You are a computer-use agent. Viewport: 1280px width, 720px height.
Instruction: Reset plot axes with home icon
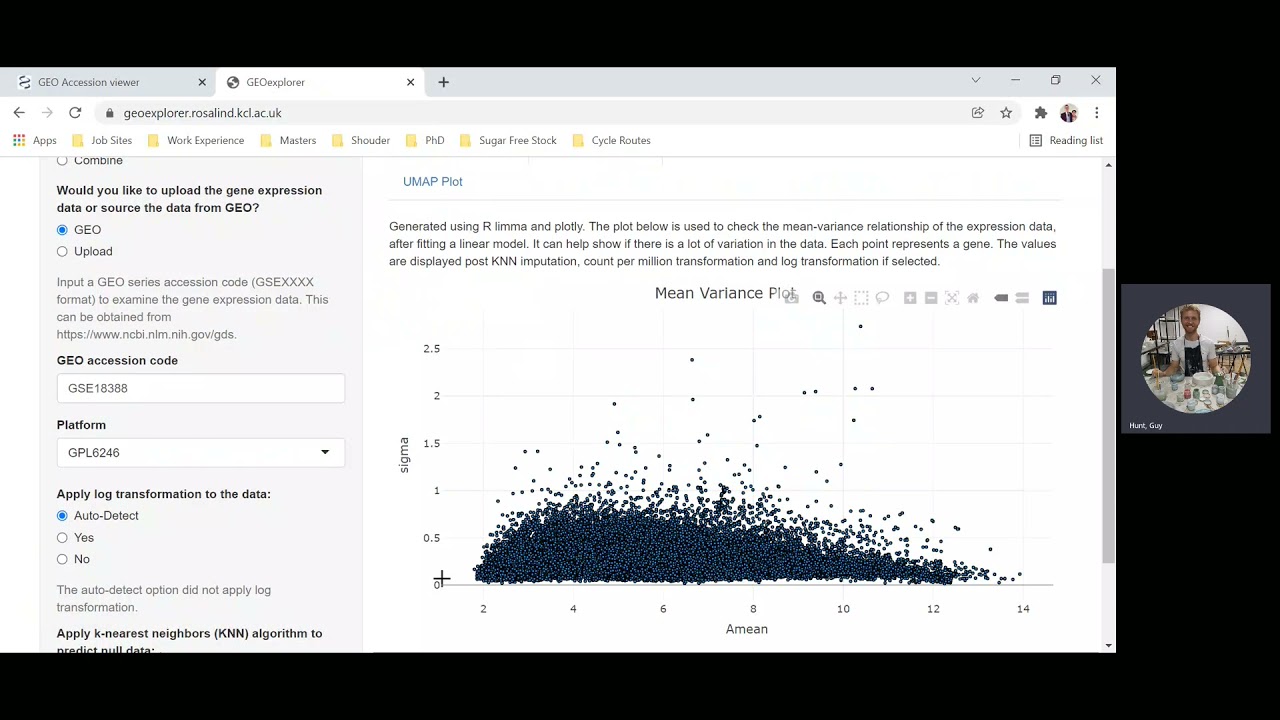tap(973, 298)
